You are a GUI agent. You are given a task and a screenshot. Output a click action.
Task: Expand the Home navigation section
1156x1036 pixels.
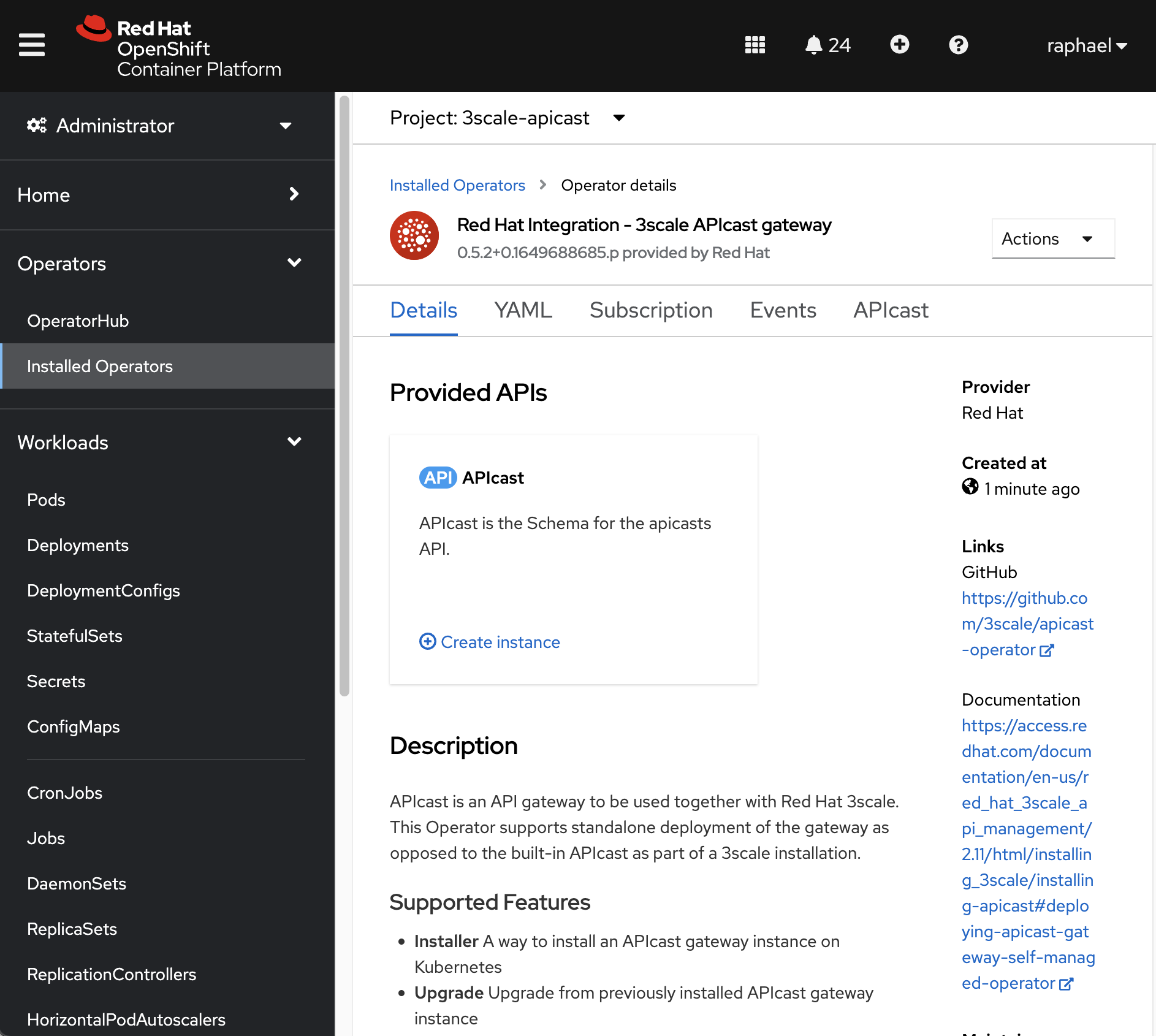pos(159,195)
